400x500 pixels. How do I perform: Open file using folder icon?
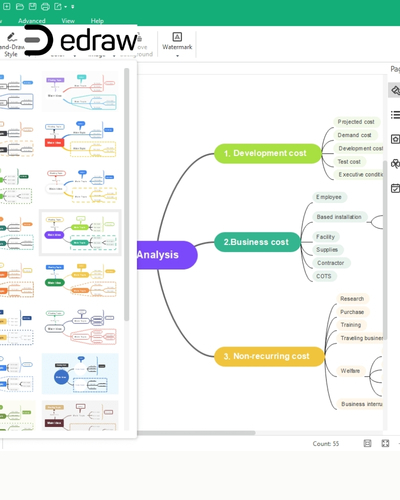20,6
